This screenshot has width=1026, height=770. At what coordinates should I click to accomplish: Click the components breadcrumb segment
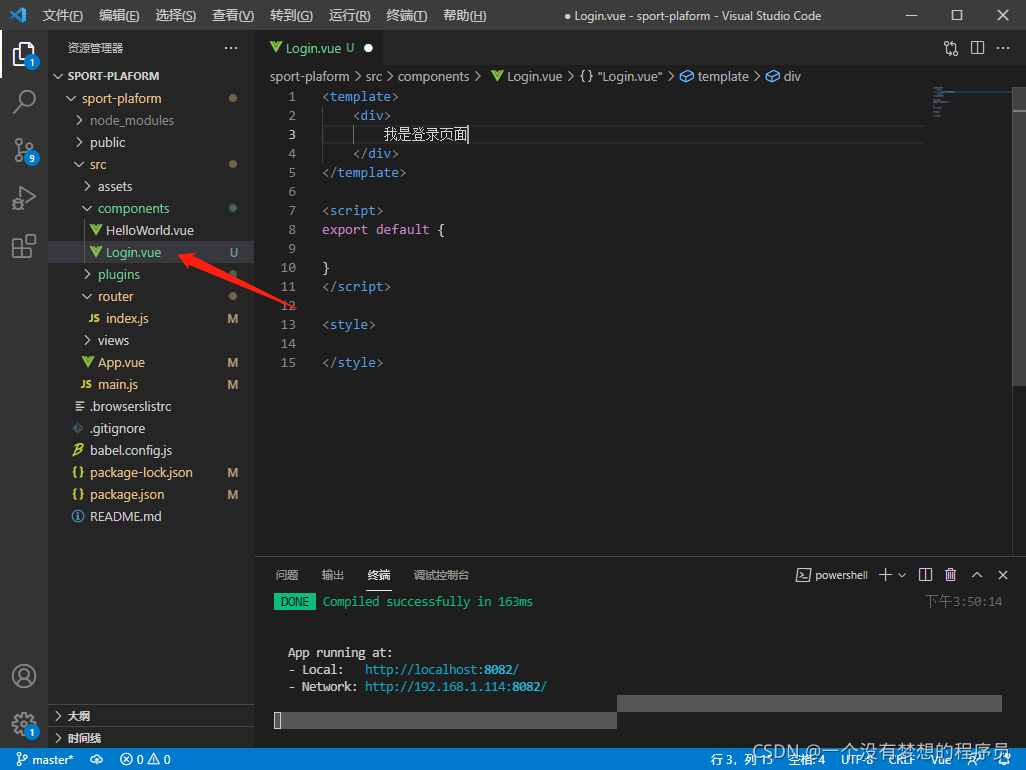coord(433,77)
